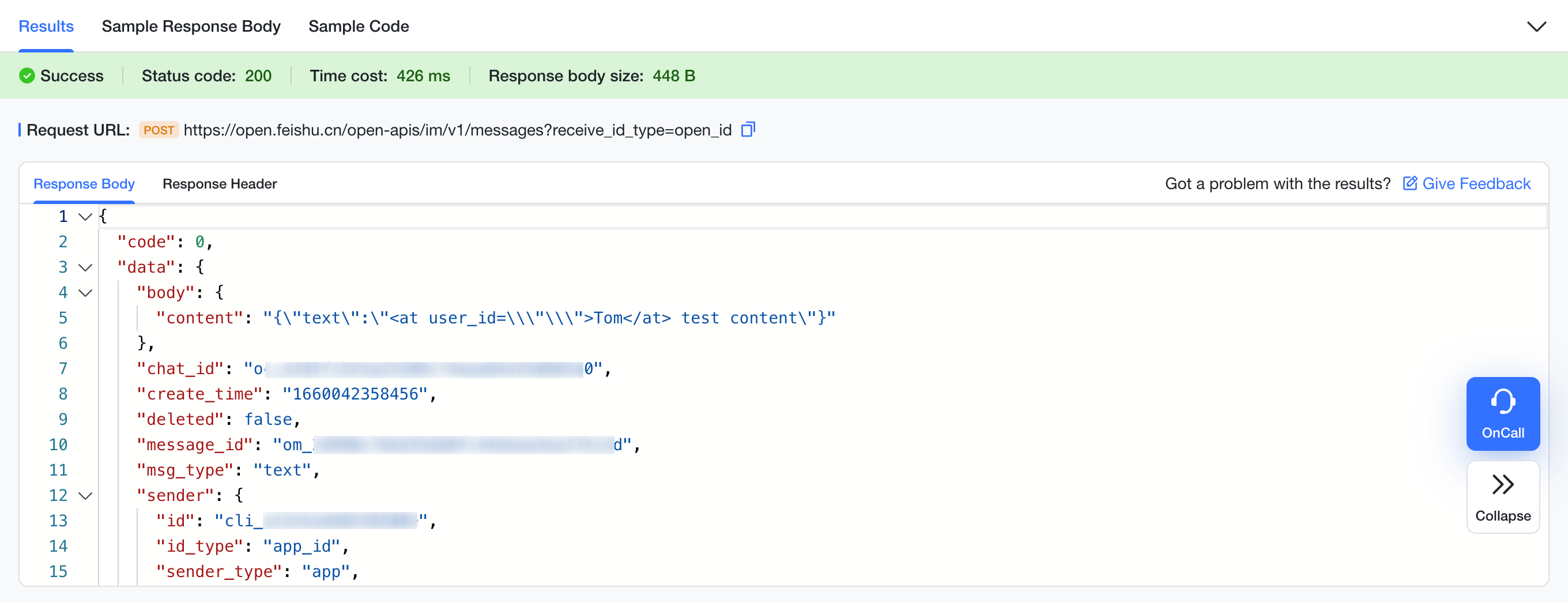Select the Response Body tab
1568x603 pixels.
click(84, 184)
